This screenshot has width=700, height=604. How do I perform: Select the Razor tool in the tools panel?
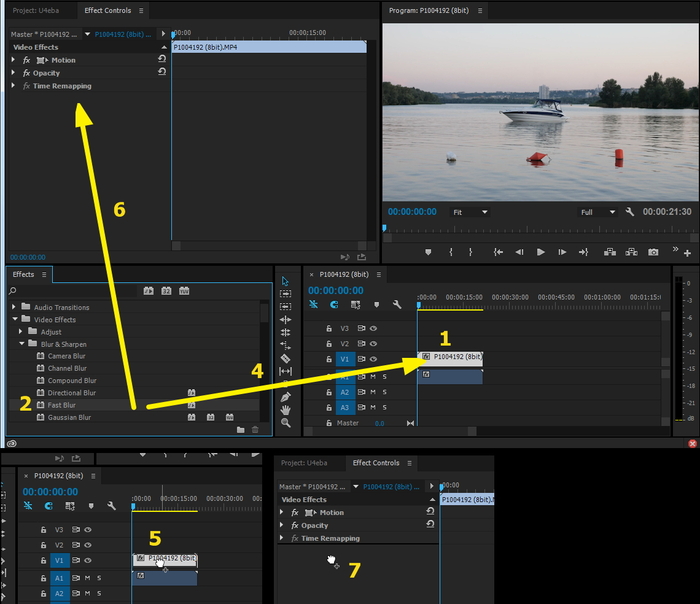click(x=285, y=358)
